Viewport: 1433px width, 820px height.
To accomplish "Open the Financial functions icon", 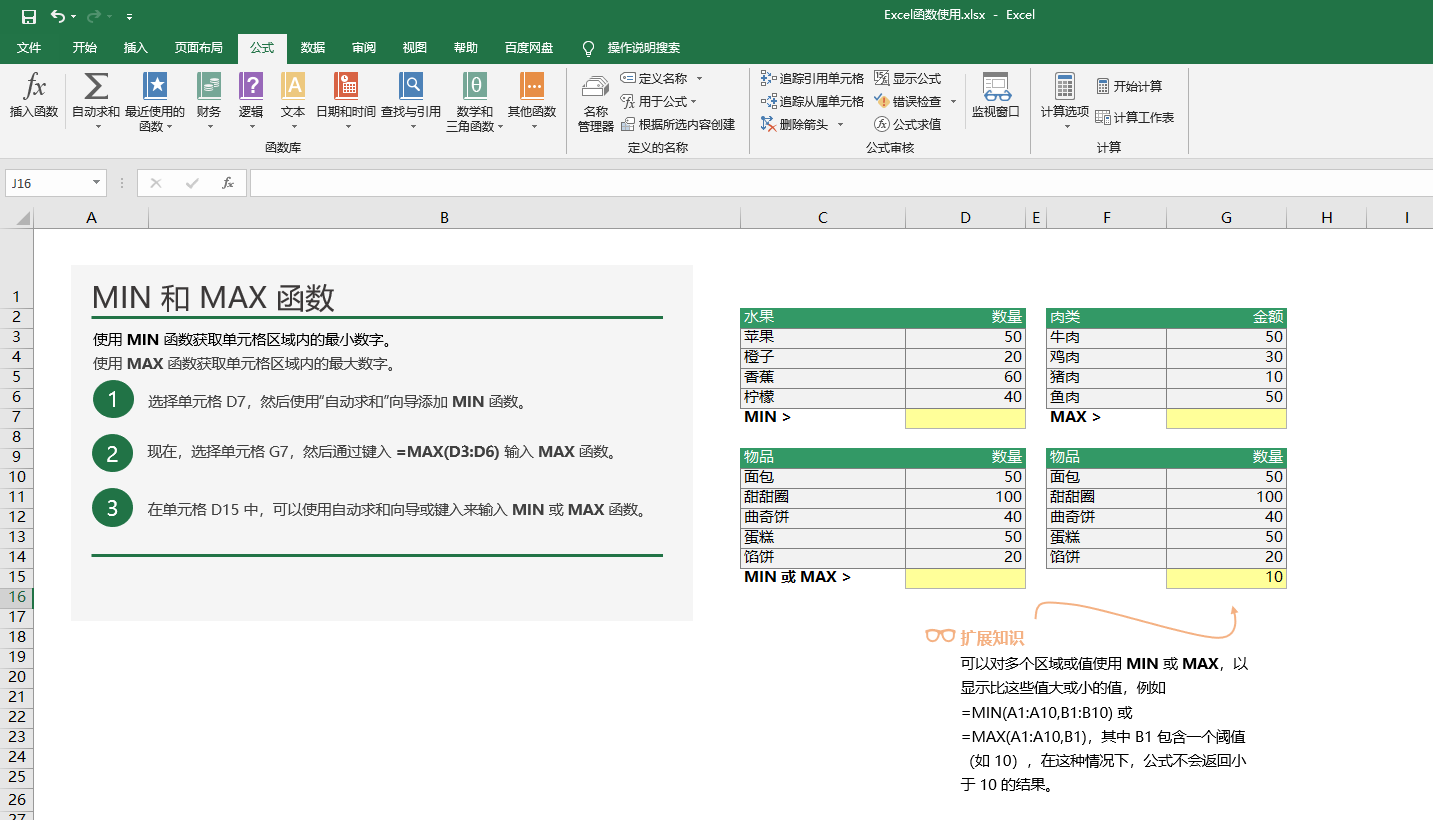I will [x=209, y=85].
